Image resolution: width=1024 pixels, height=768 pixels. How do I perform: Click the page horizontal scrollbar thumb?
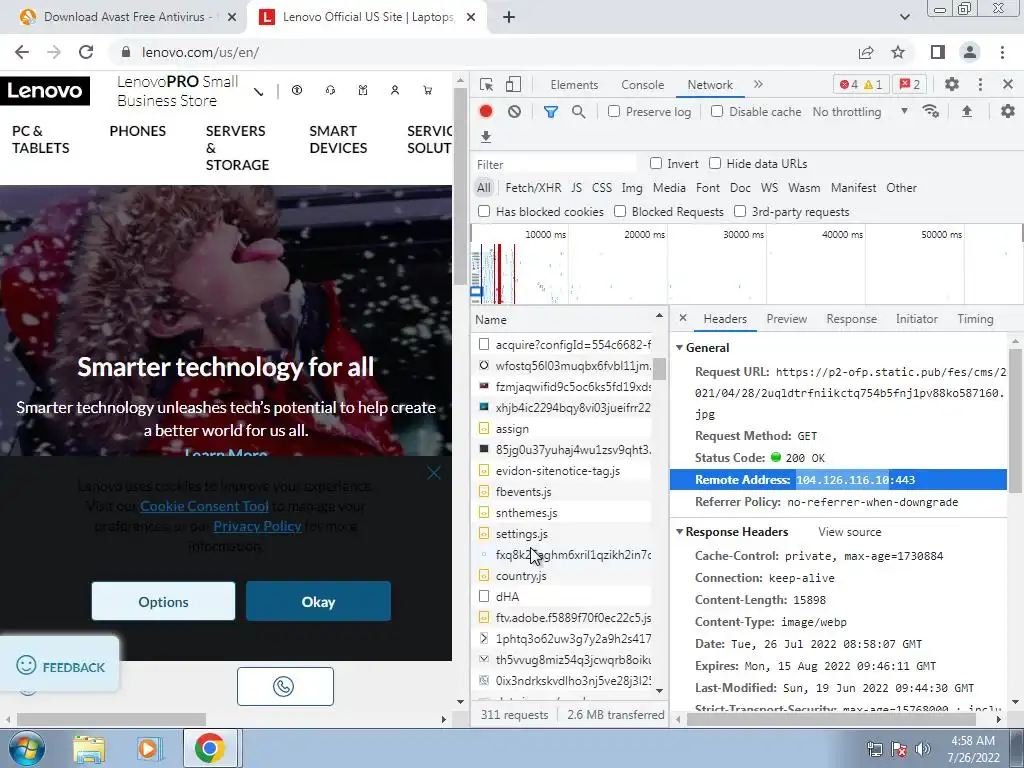coord(111,719)
